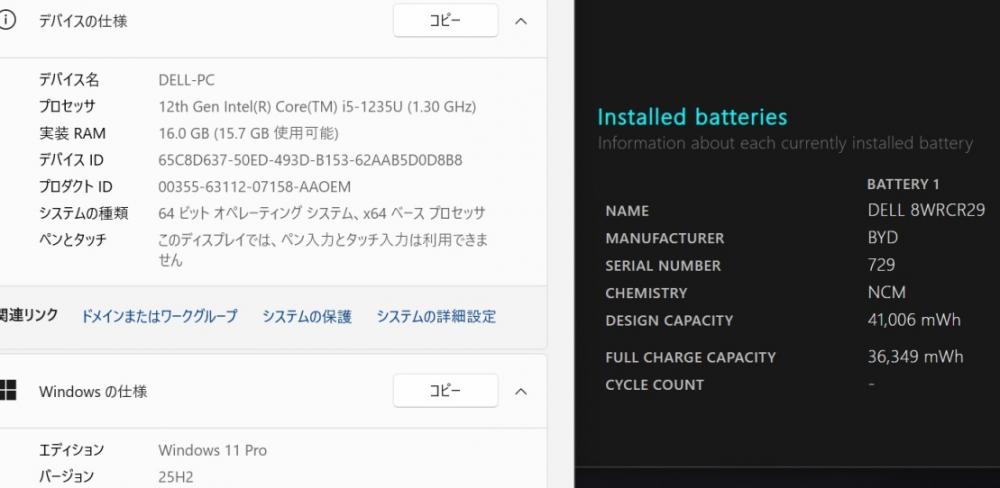Open the システムの詳細設定 link
The width and height of the screenshot is (1000, 488).
pyautogui.click(x=436, y=316)
